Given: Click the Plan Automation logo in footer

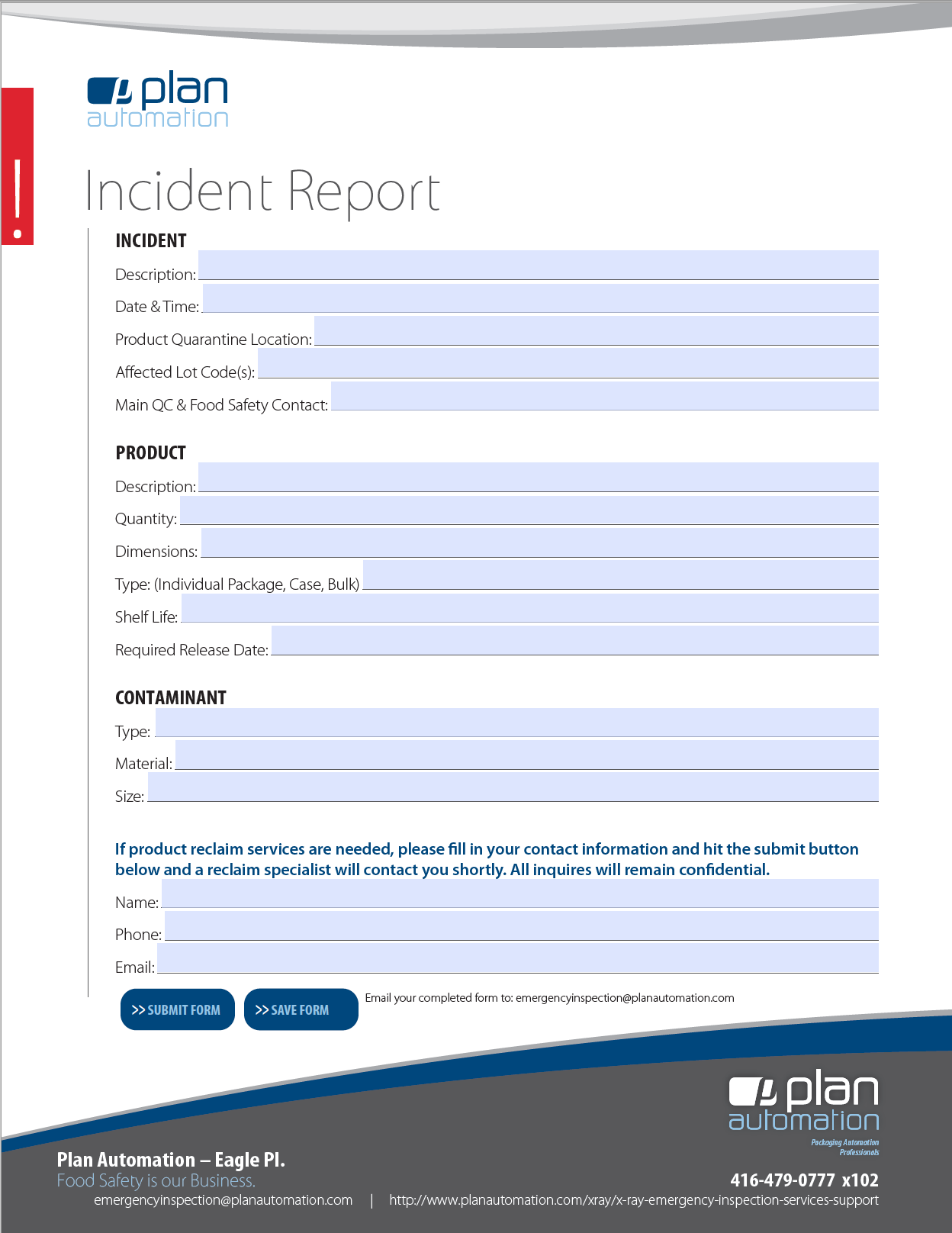Looking at the screenshot, I should tap(803, 1102).
